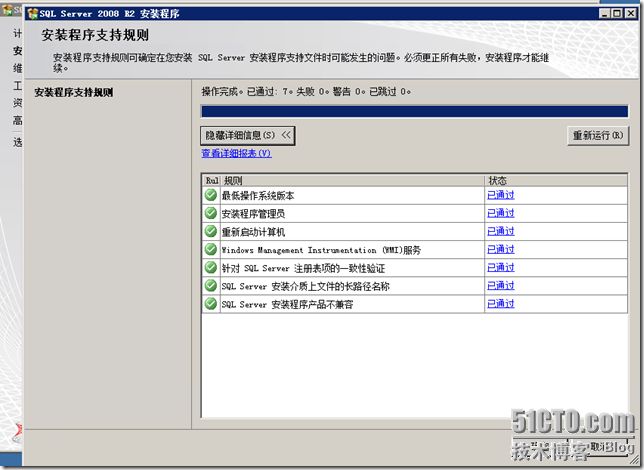The width and height of the screenshot is (644, 470).
Task: Select 安装程序支持规则 step in left pane
Action: pos(74,92)
